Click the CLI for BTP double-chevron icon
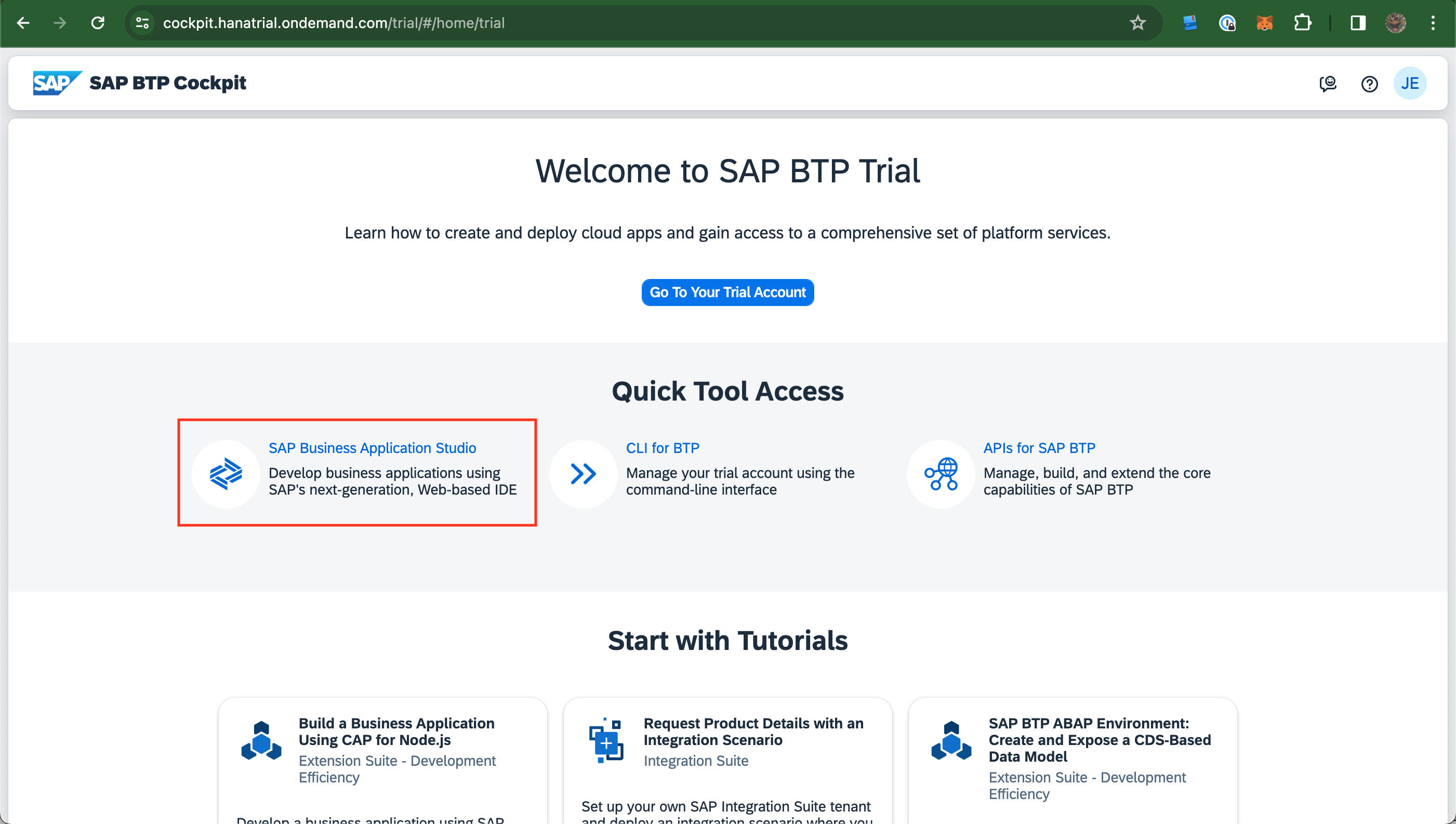The height and width of the screenshot is (824, 1456). coord(583,474)
